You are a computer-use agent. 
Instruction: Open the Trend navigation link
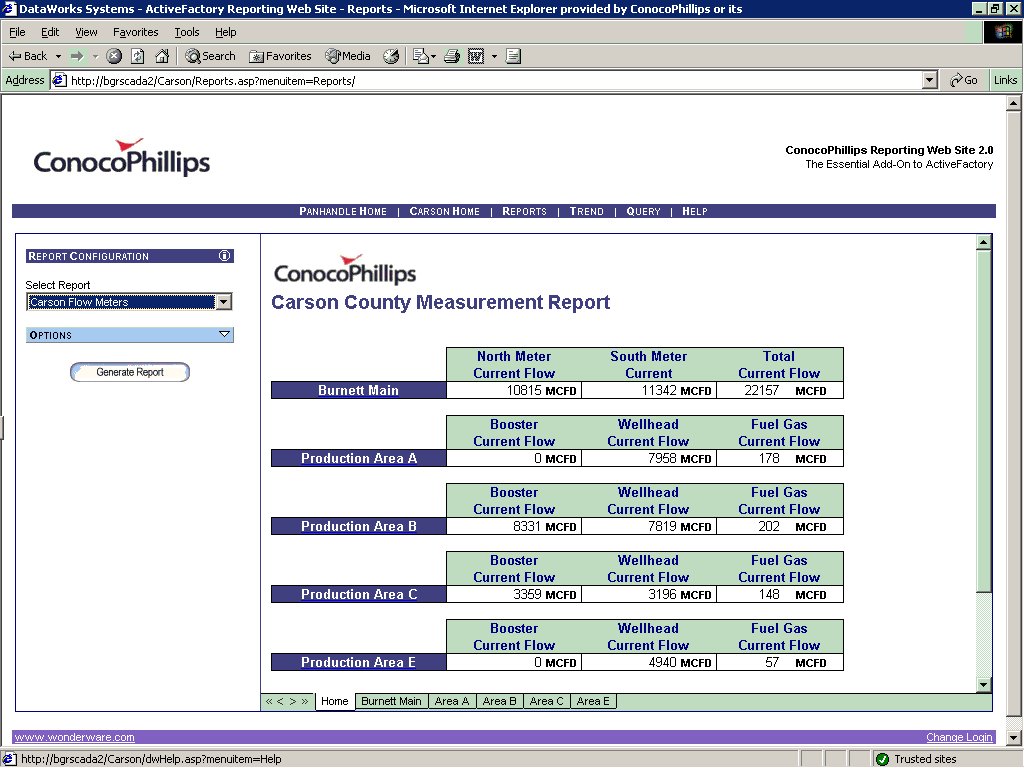[x=587, y=211]
